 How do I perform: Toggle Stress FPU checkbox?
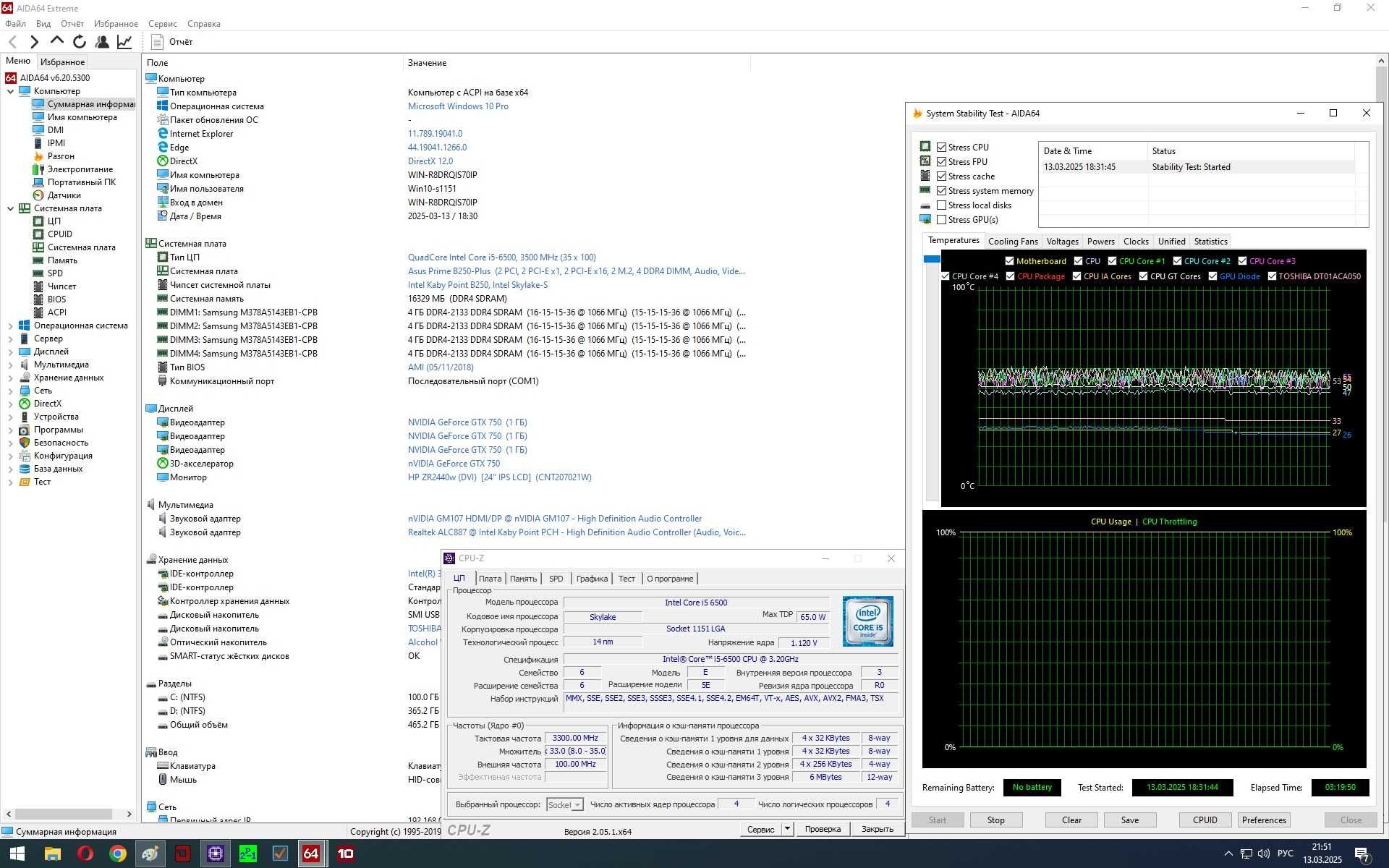(941, 161)
